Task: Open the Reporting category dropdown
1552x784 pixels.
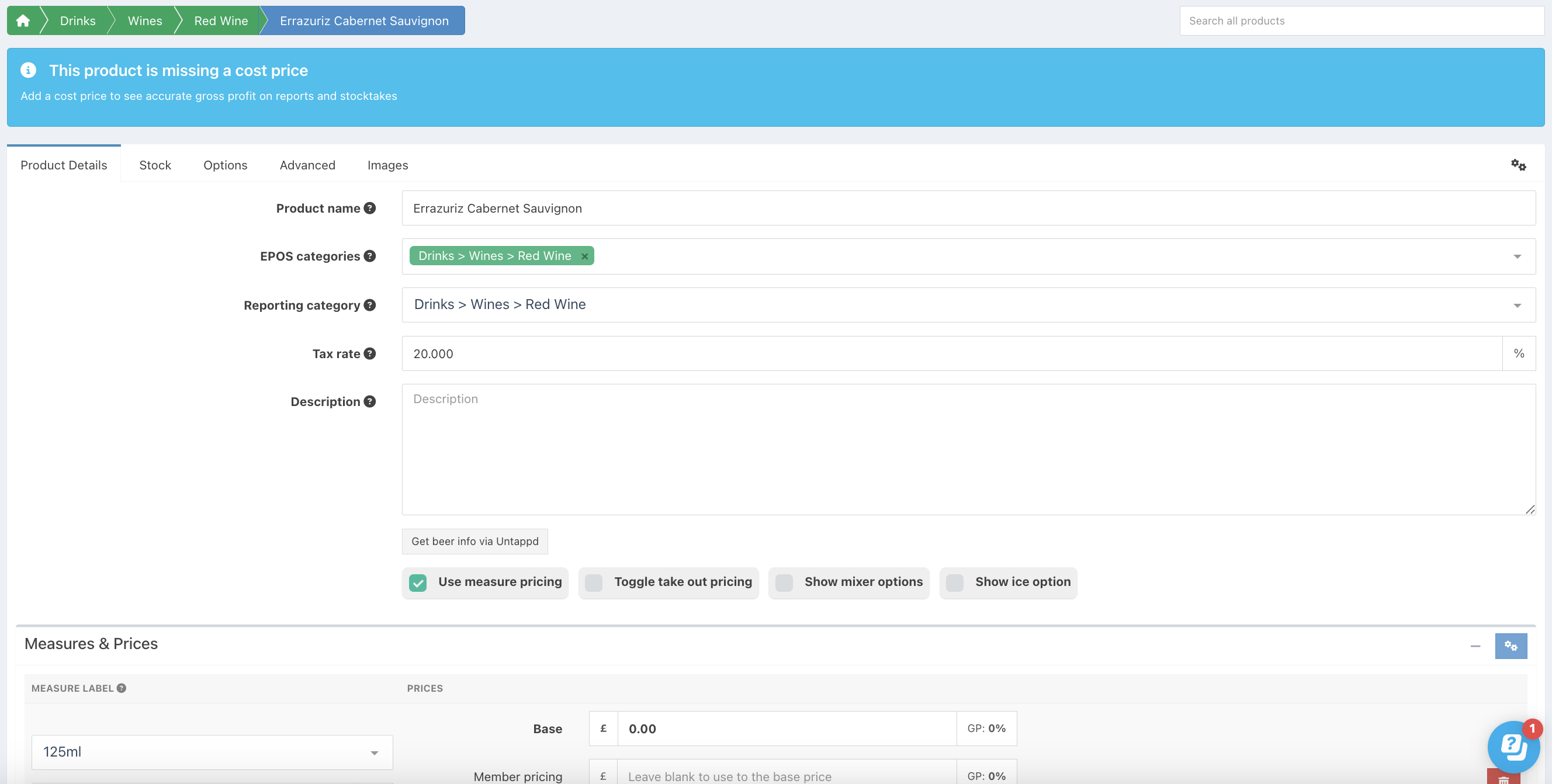Action: (1517, 306)
